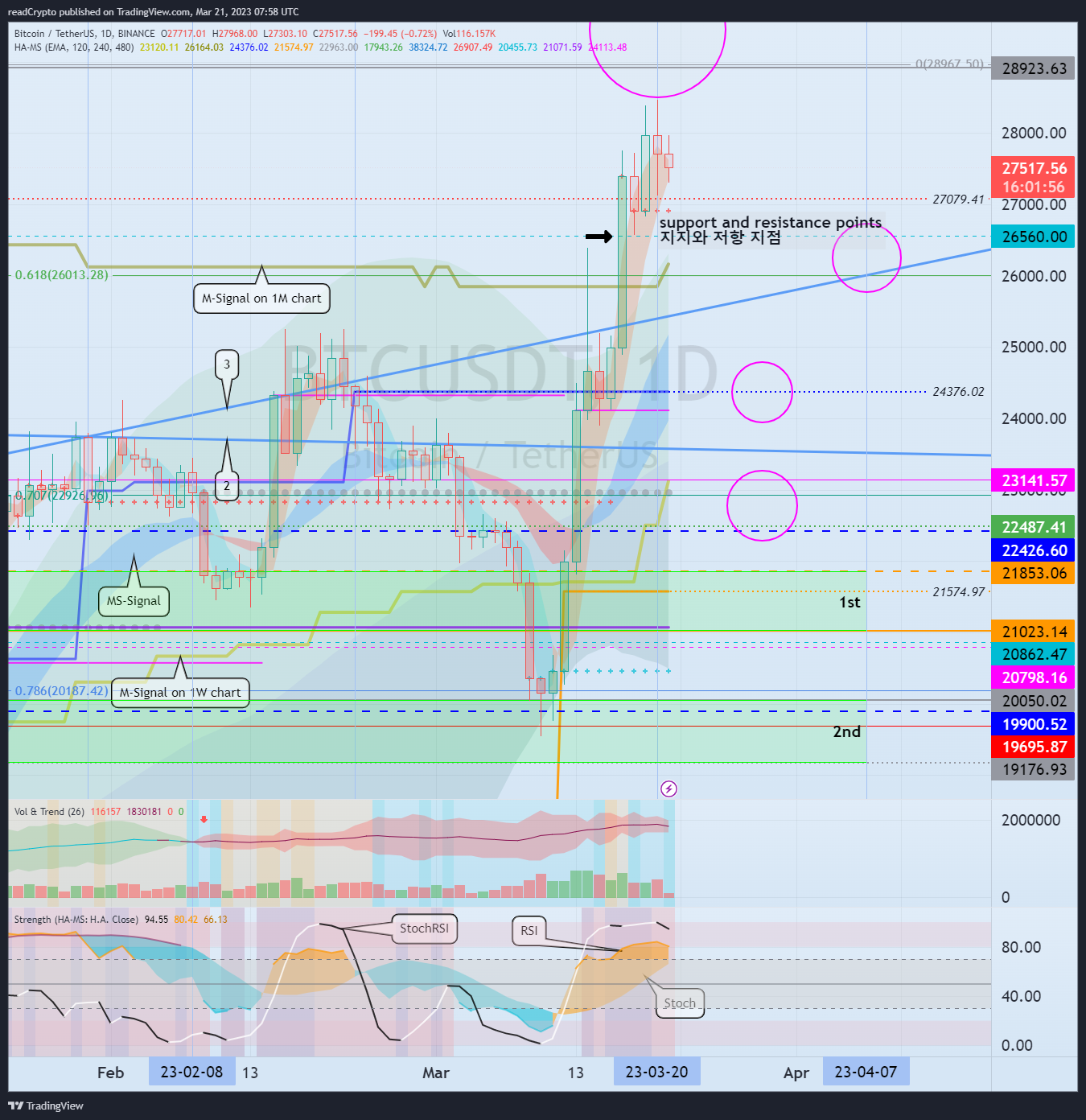This screenshot has width=1086, height=1120.
Task: Click the RSI callout label
Action: pos(529,931)
